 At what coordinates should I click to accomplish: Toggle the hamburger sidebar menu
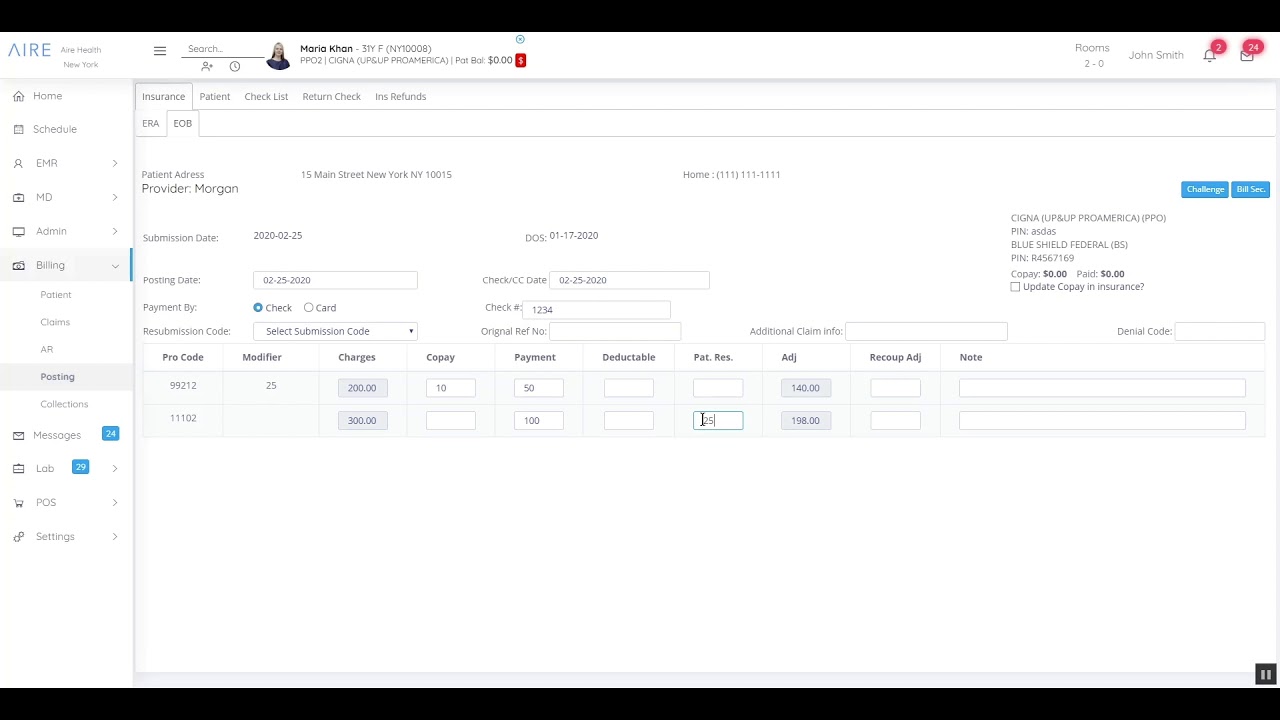tap(160, 50)
